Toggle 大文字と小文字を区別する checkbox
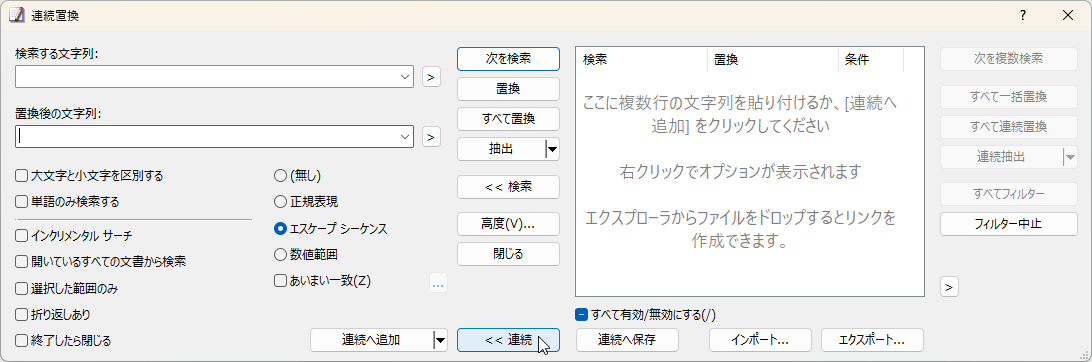Viewport: 1092px width, 362px height. pos(89,175)
